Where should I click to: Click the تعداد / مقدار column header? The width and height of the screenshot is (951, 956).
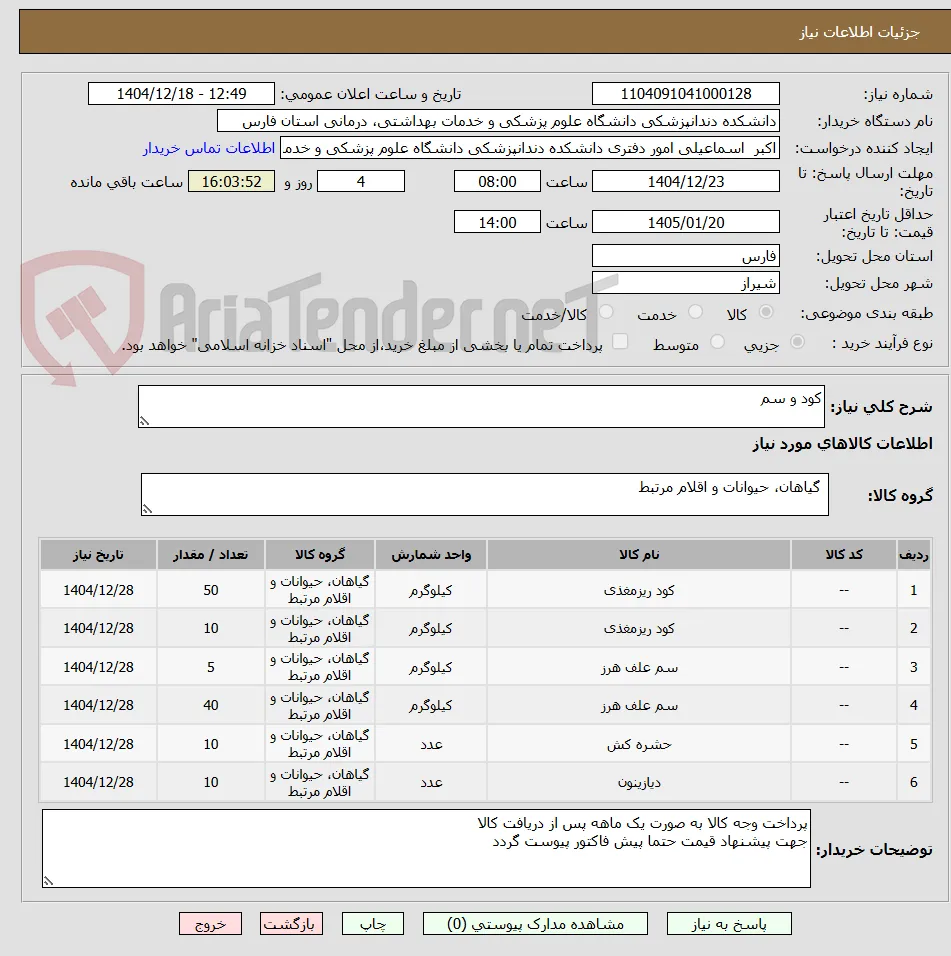tap(210, 554)
